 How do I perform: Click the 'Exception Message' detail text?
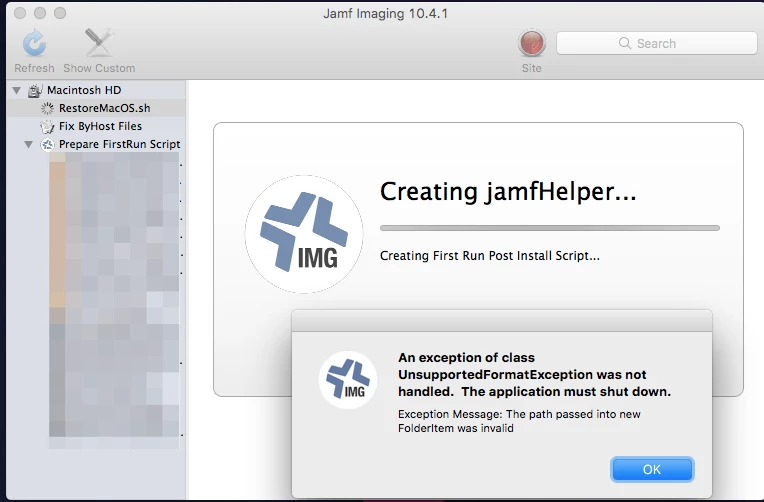click(x=519, y=421)
